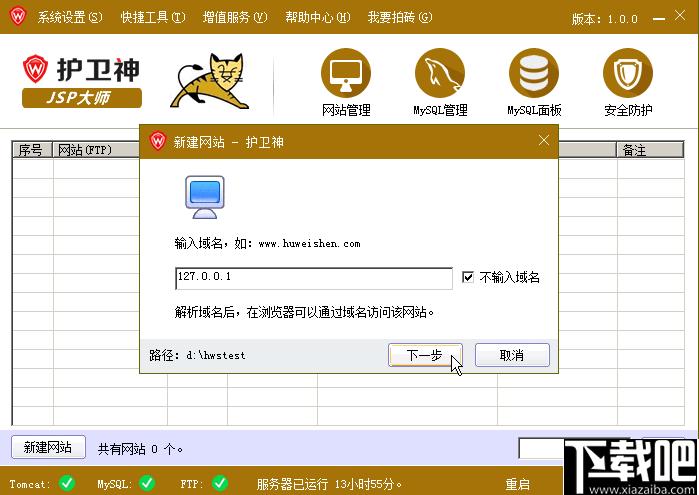Open the MySQL面板 database icon

coord(534,73)
